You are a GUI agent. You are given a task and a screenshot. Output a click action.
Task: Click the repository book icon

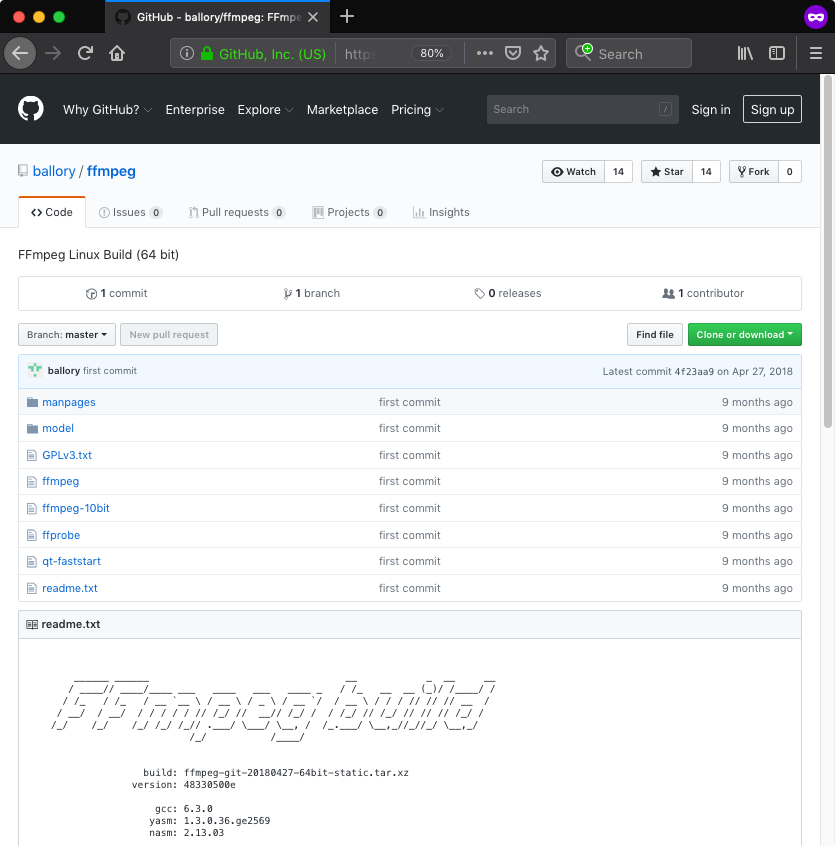click(23, 171)
